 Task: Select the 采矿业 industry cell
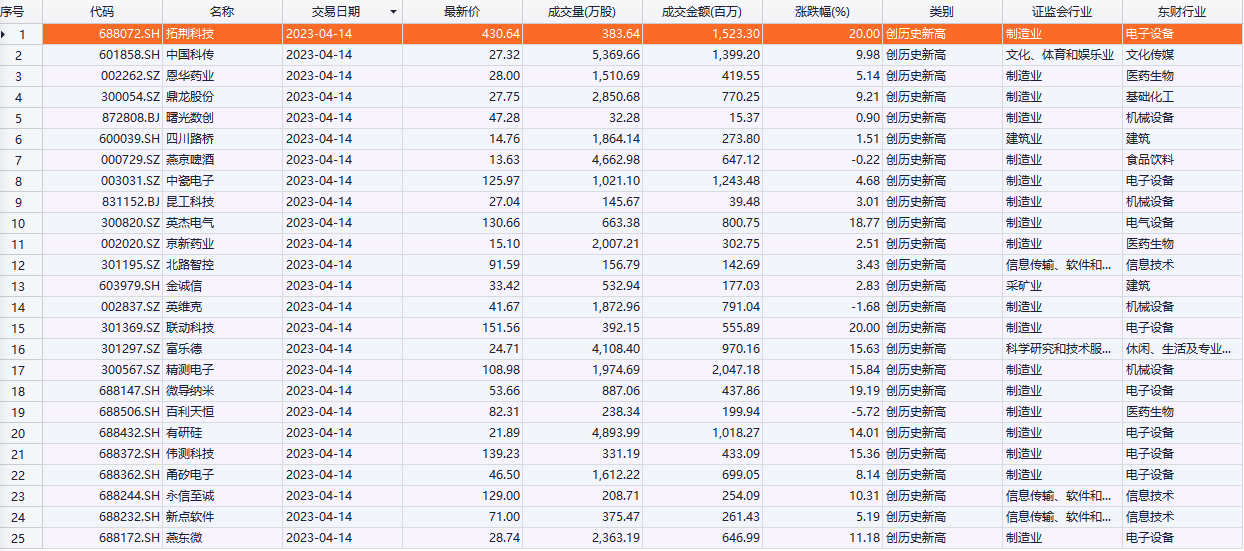[x=1024, y=286]
